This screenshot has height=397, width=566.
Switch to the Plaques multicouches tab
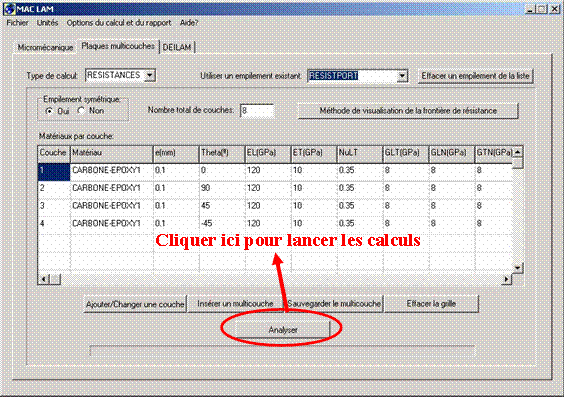pos(118,46)
